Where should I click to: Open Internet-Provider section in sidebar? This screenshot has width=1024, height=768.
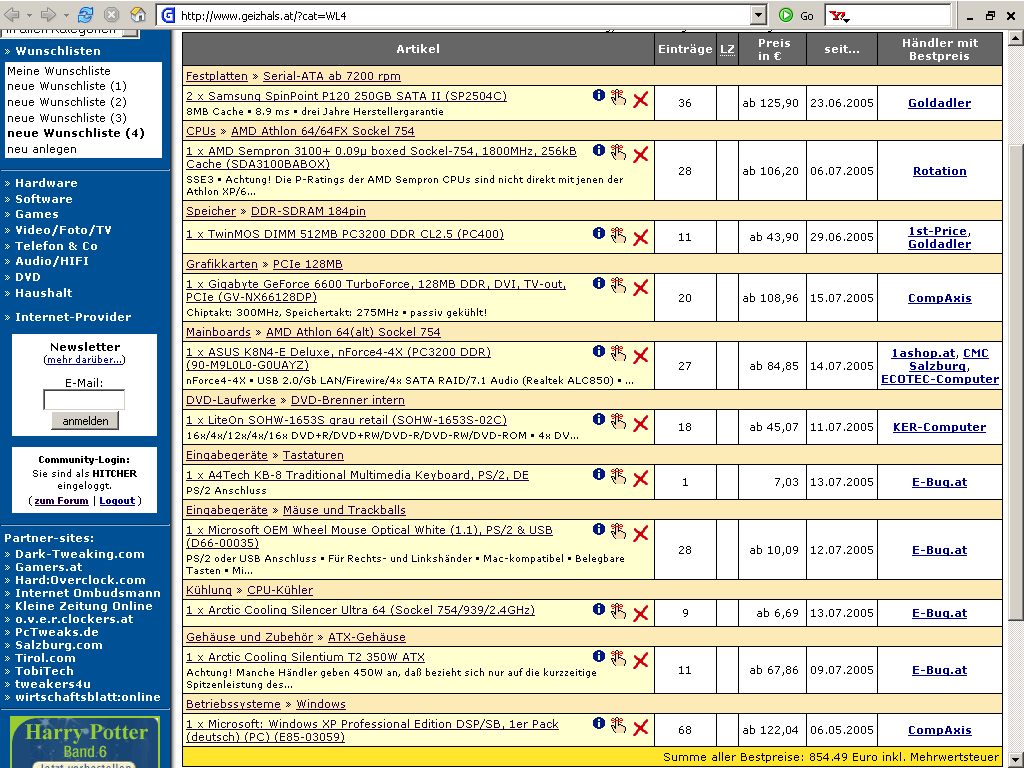(x=73, y=317)
